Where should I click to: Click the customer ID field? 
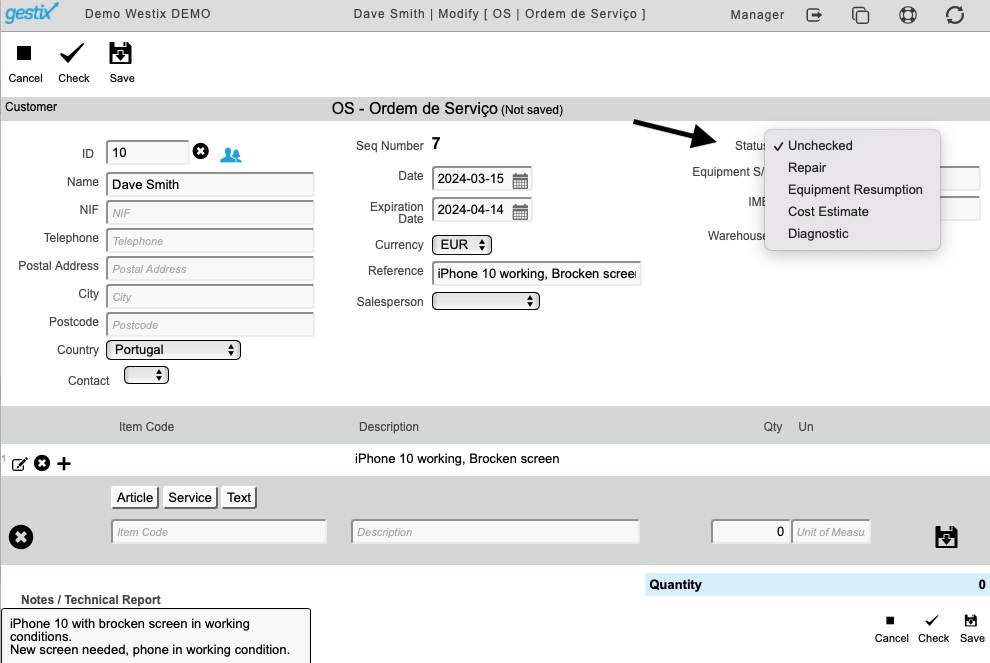coord(148,152)
